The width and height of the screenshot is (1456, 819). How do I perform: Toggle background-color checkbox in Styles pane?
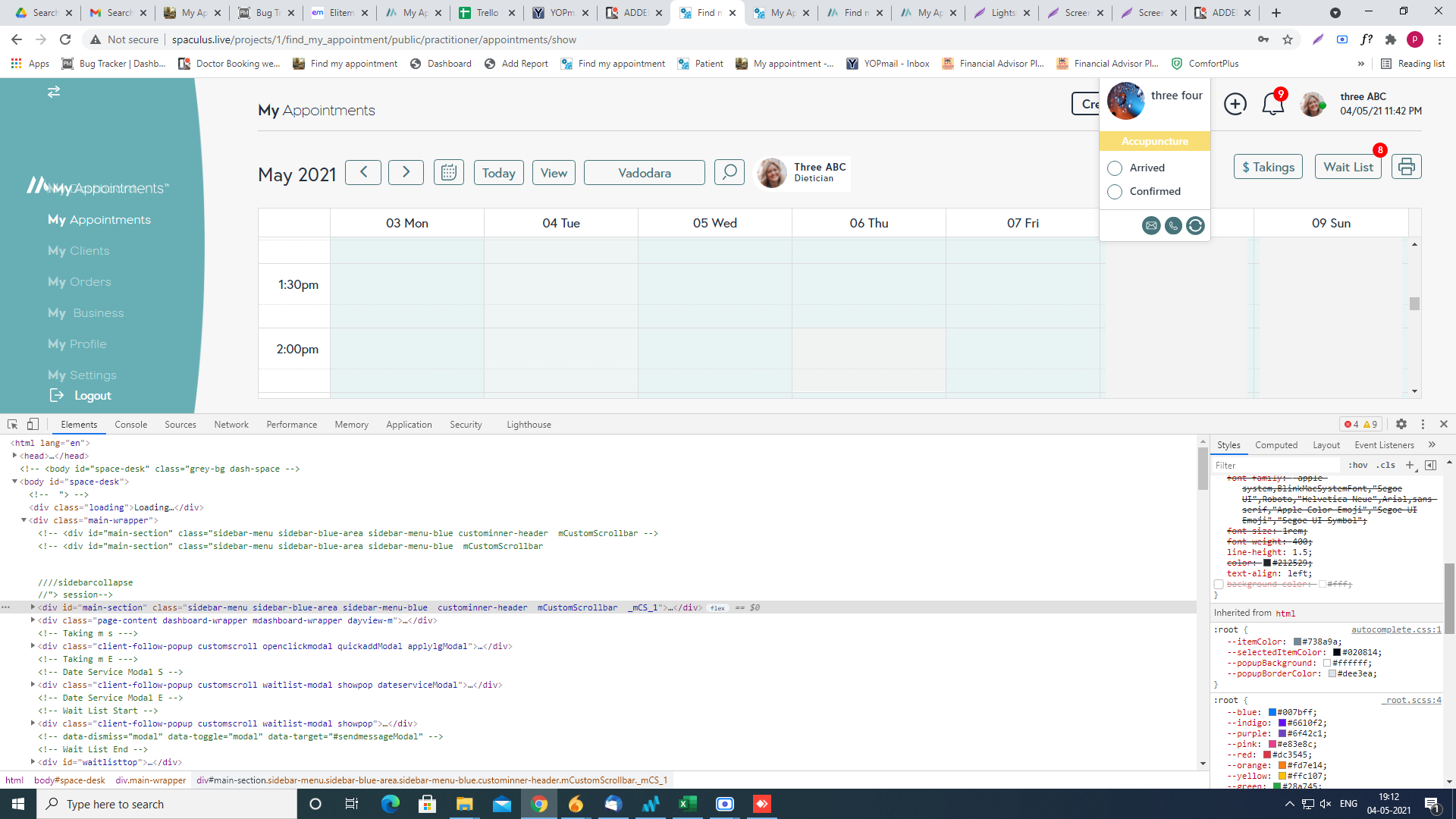coord(1219,585)
